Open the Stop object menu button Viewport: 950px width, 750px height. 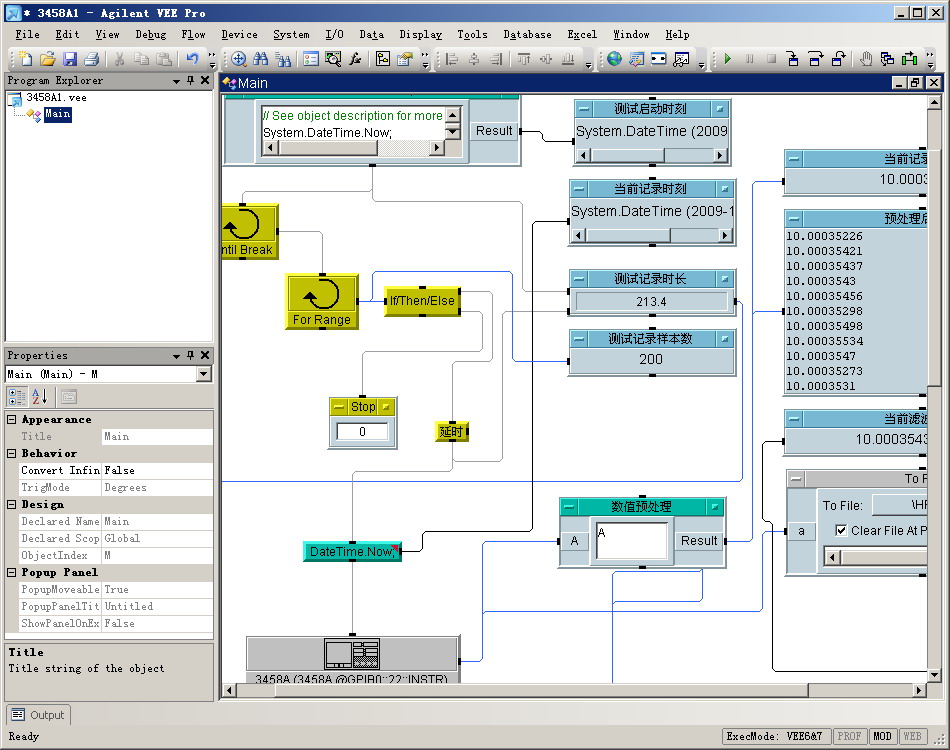339,407
